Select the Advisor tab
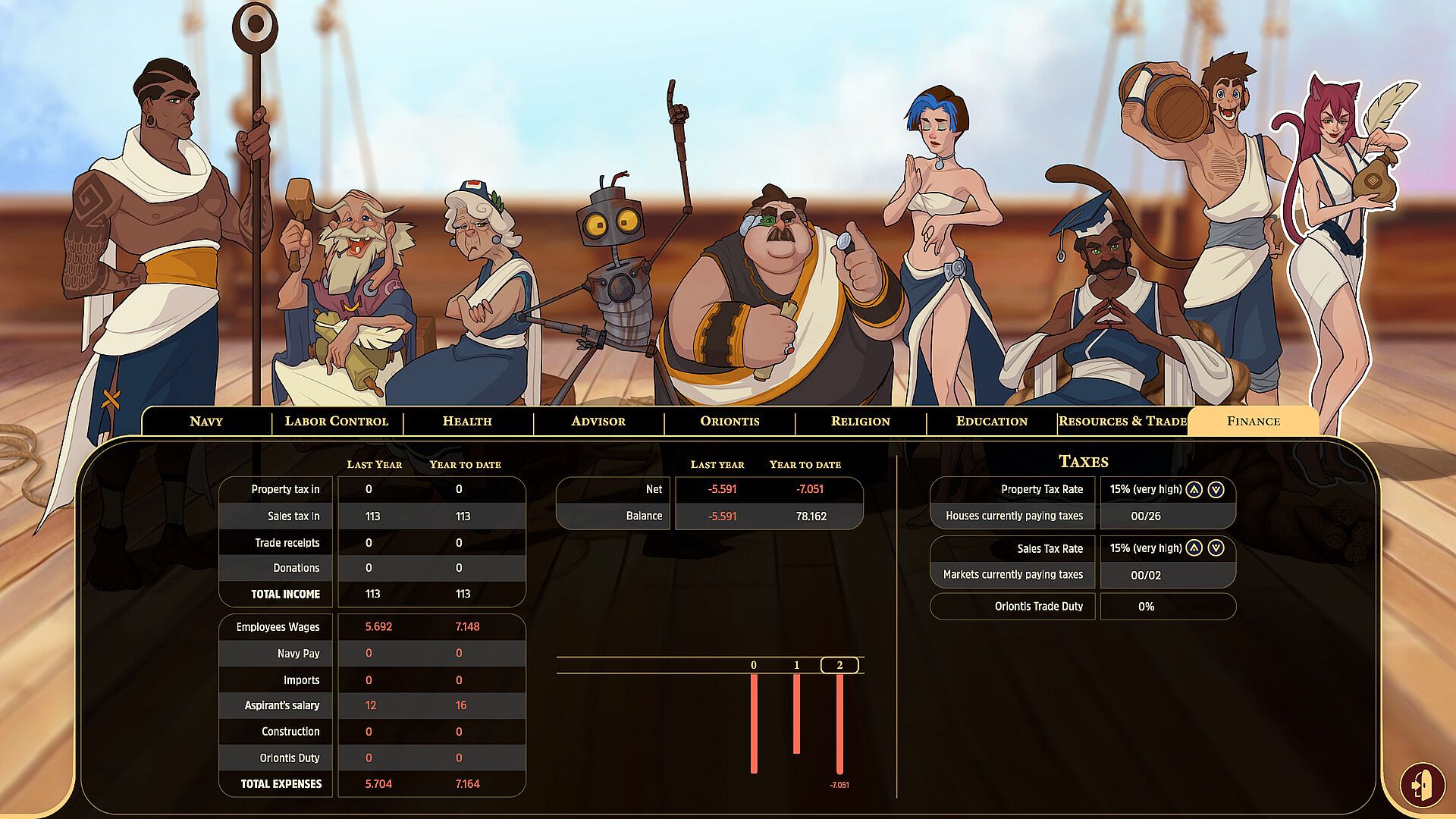Screen dimensions: 1456x819 click(598, 422)
